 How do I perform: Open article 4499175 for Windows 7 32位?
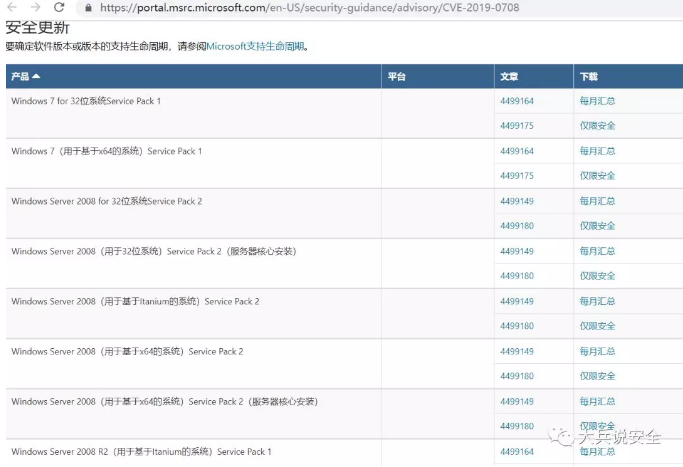point(517,126)
